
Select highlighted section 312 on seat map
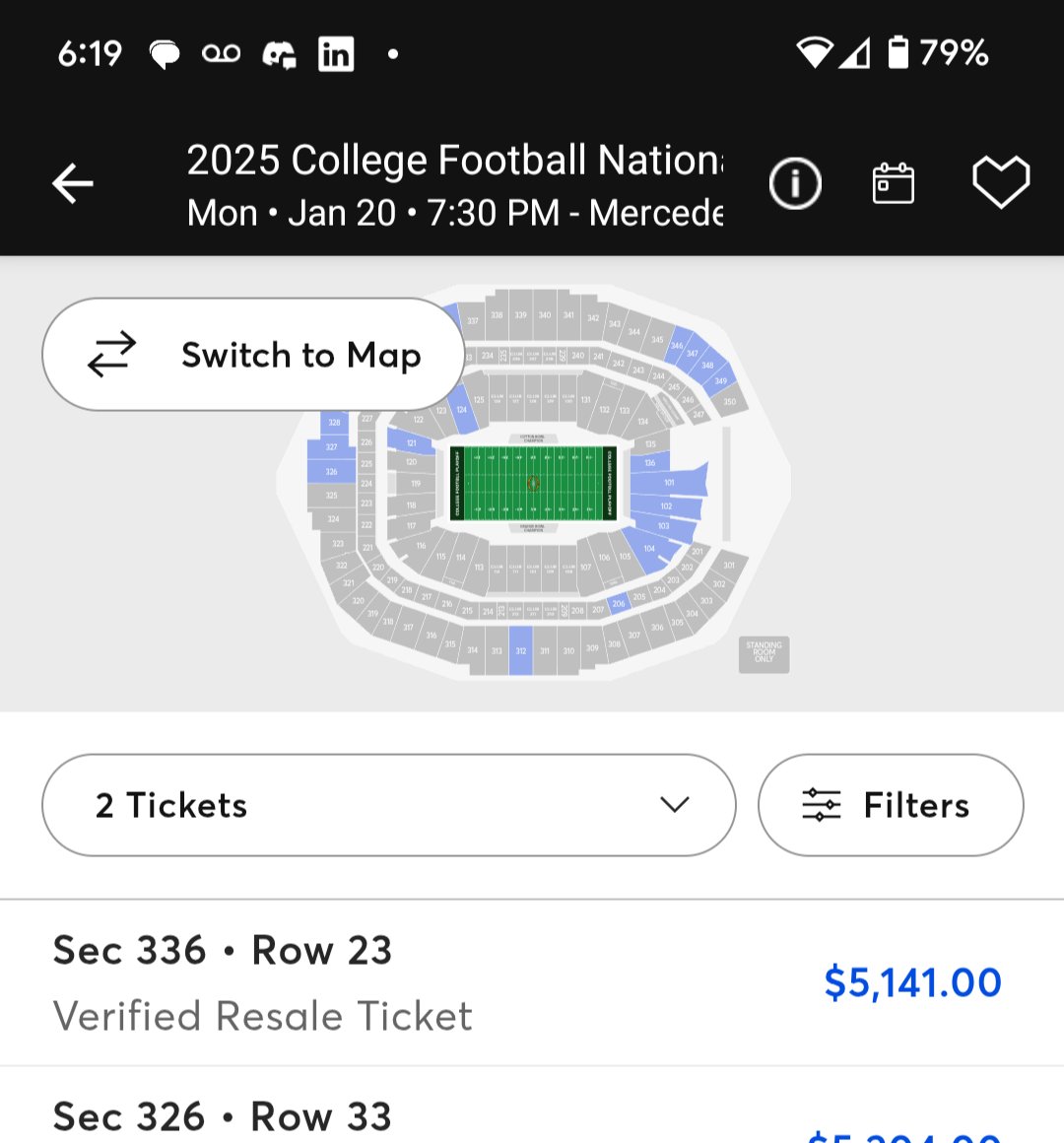point(520,650)
